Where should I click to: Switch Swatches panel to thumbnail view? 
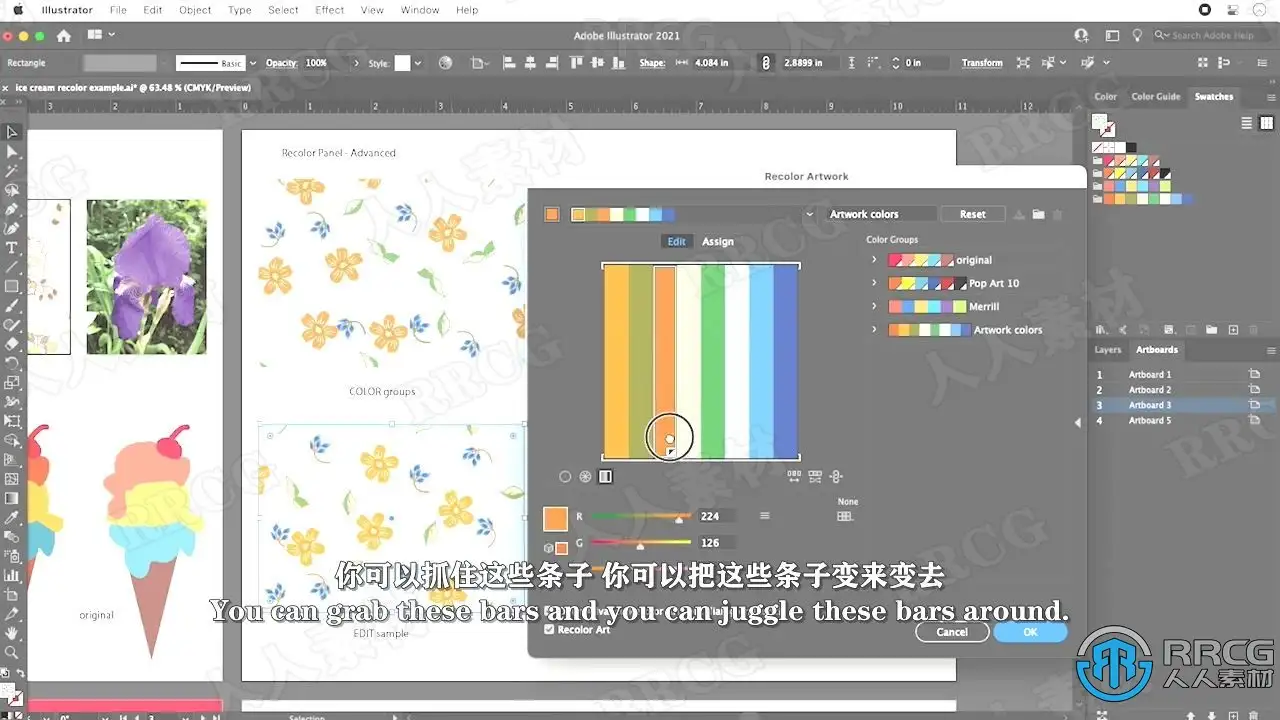[x=1266, y=123]
